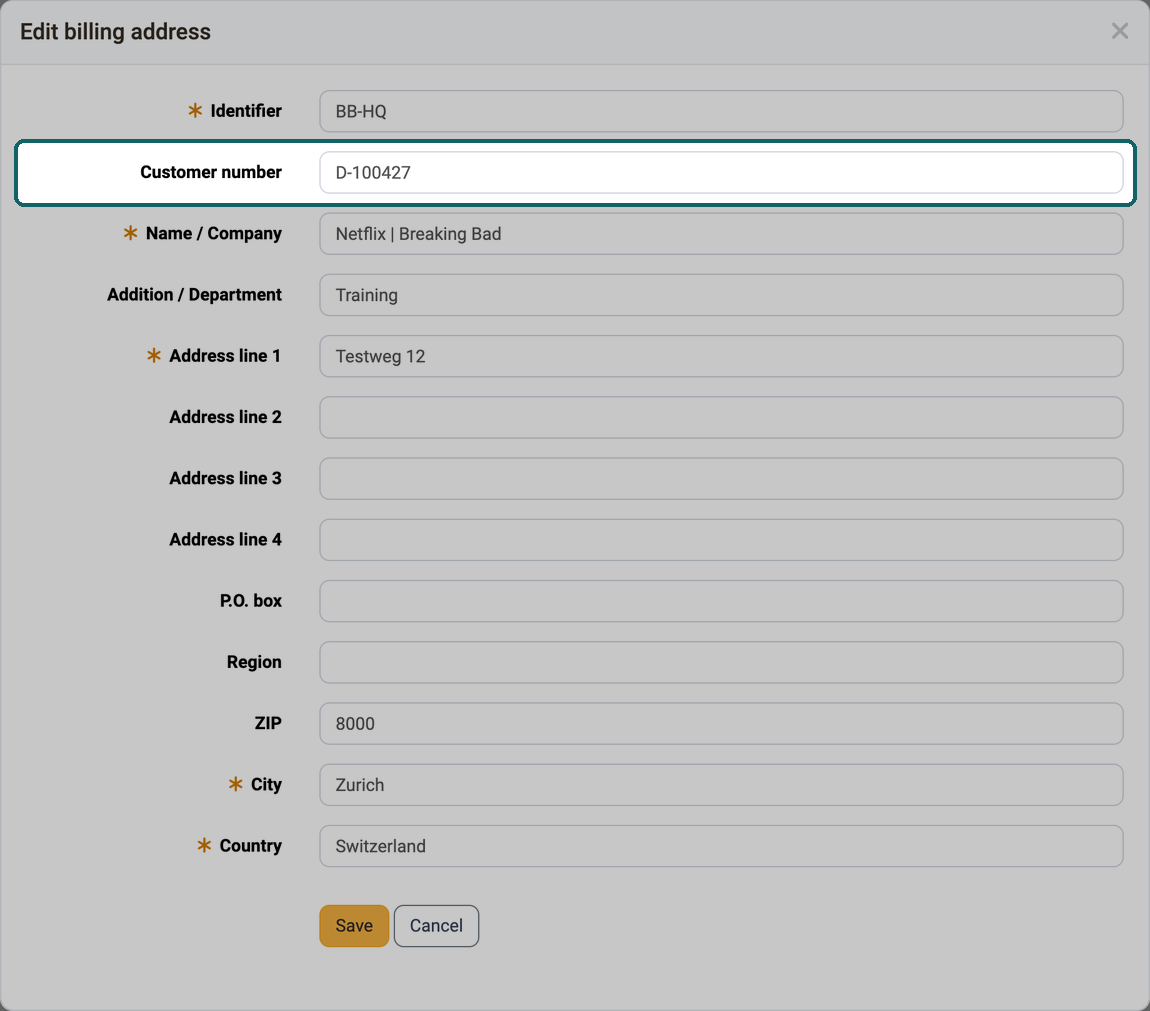Click the P.O. box label
This screenshot has height=1011, width=1150.
tap(251, 600)
